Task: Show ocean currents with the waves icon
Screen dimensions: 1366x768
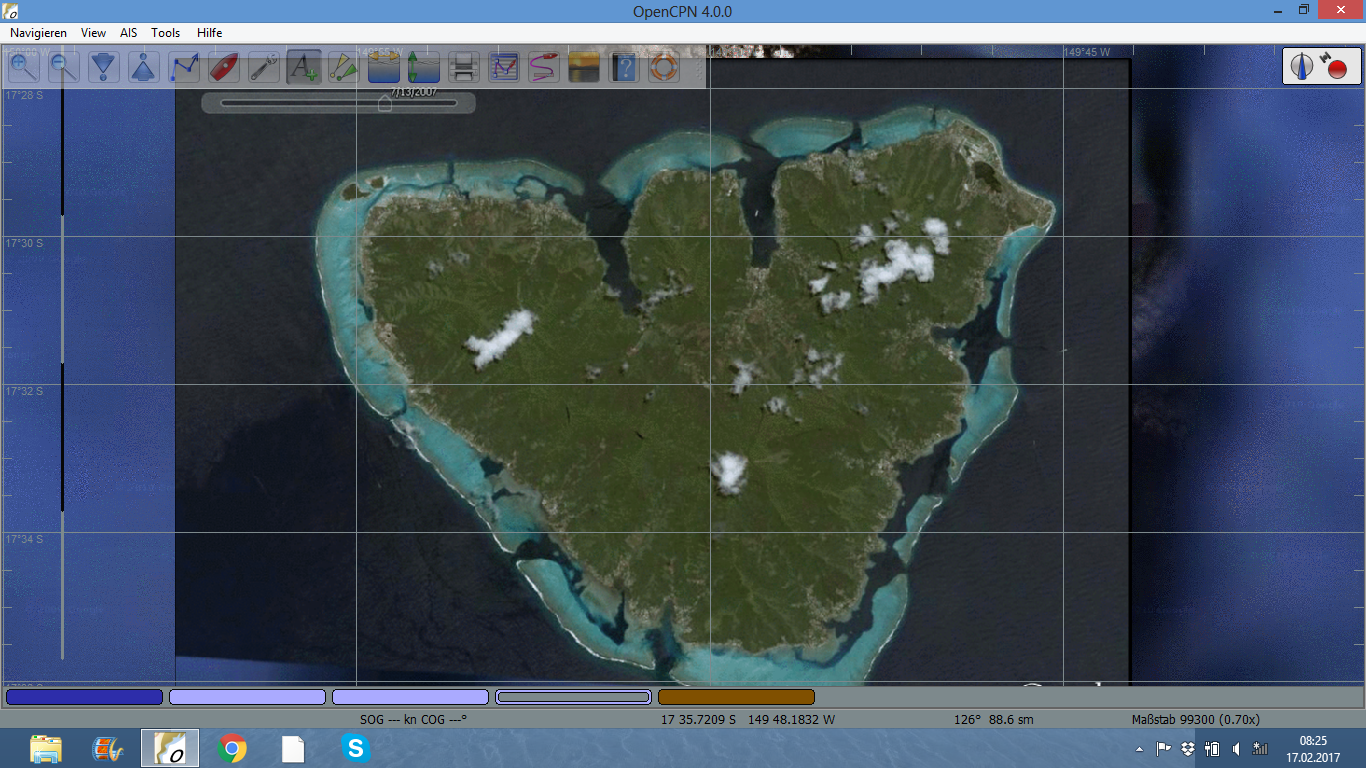Action: pyautogui.click(x=383, y=67)
